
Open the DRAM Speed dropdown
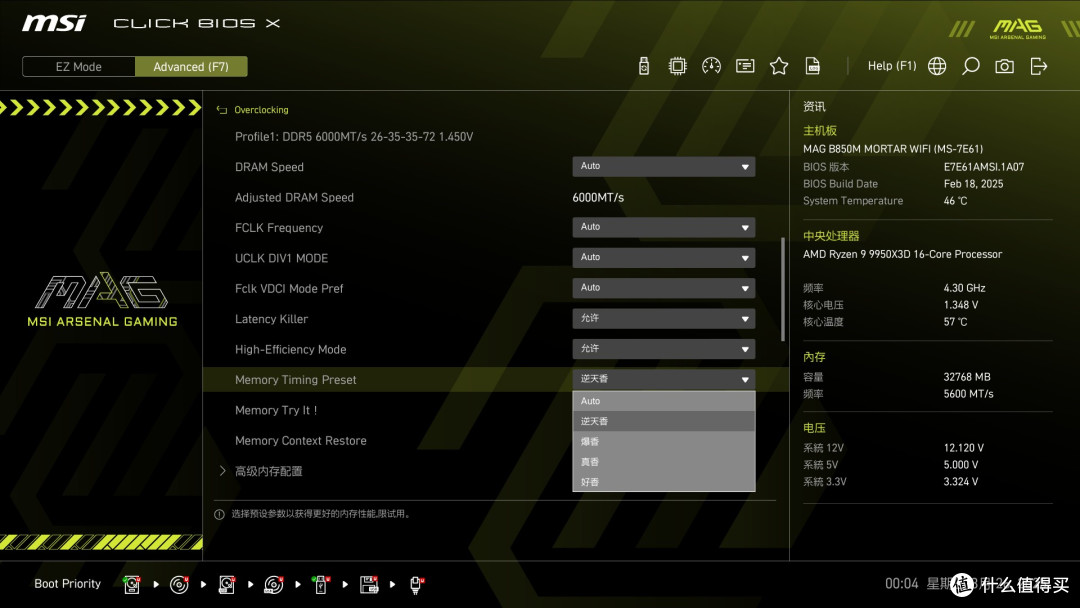point(663,167)
